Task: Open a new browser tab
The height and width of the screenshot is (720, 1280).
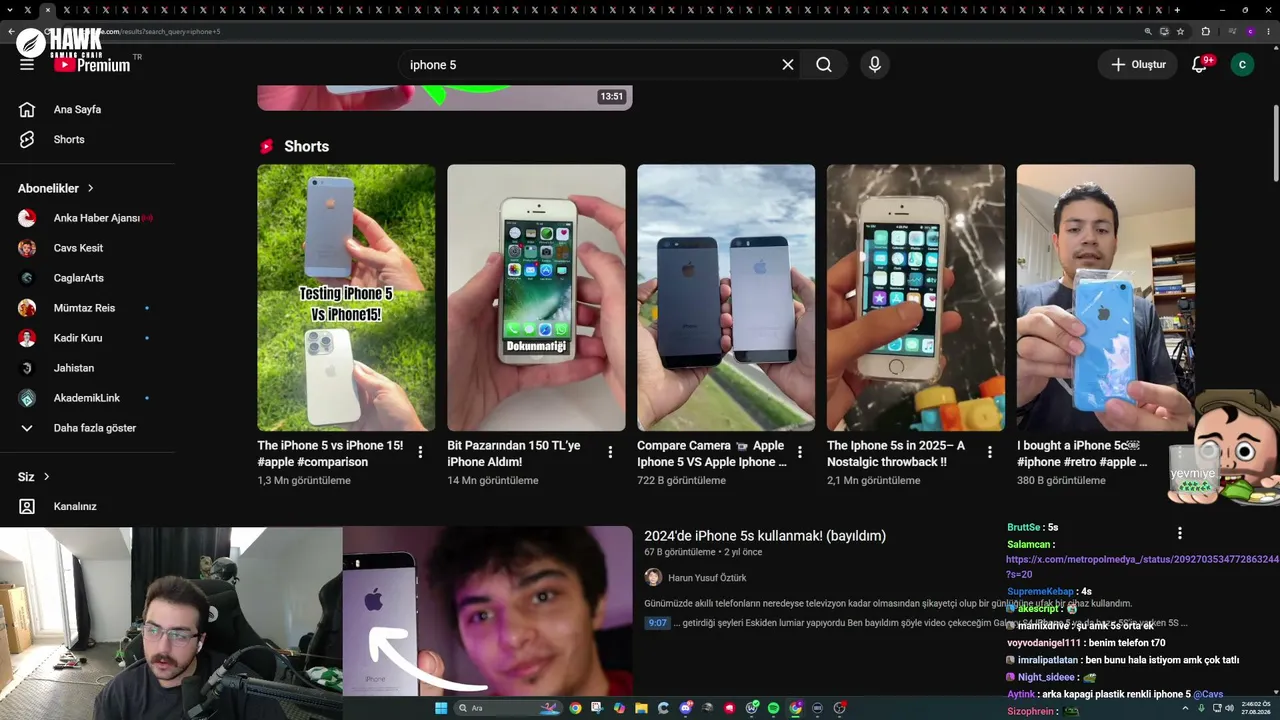Action: (1177, 10)
